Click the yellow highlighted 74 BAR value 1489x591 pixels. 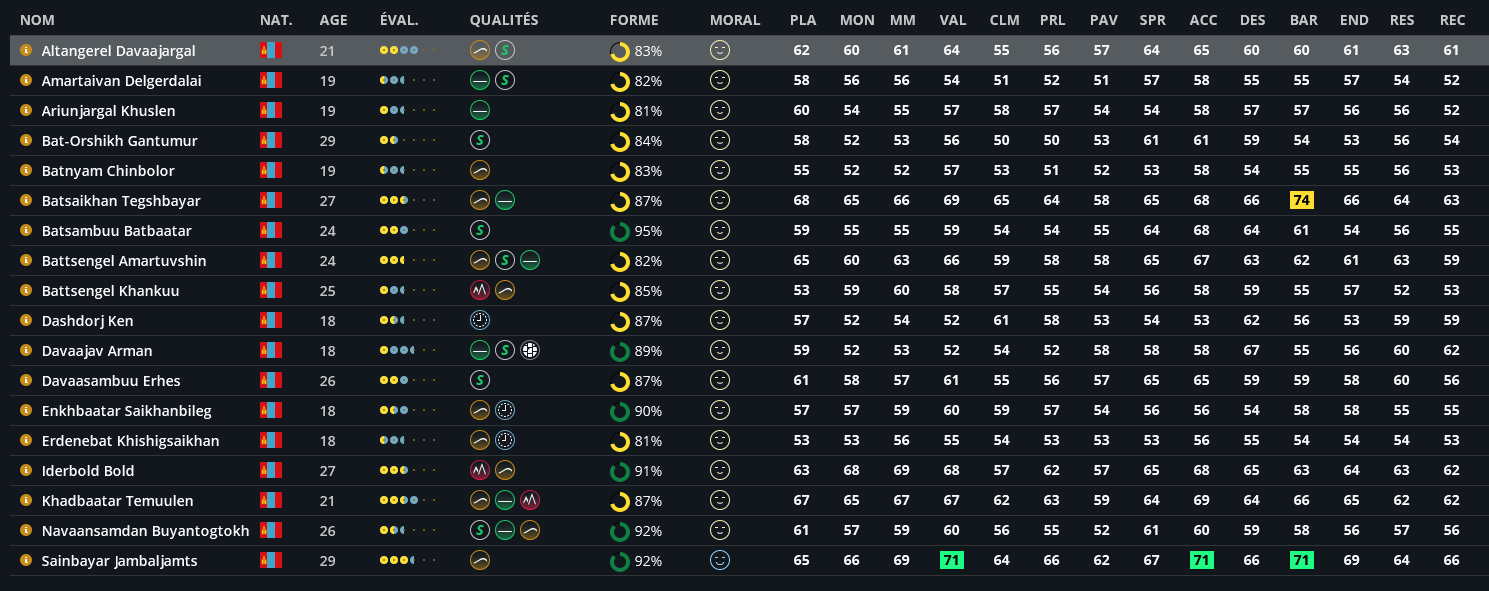[x=1302, y=200]
